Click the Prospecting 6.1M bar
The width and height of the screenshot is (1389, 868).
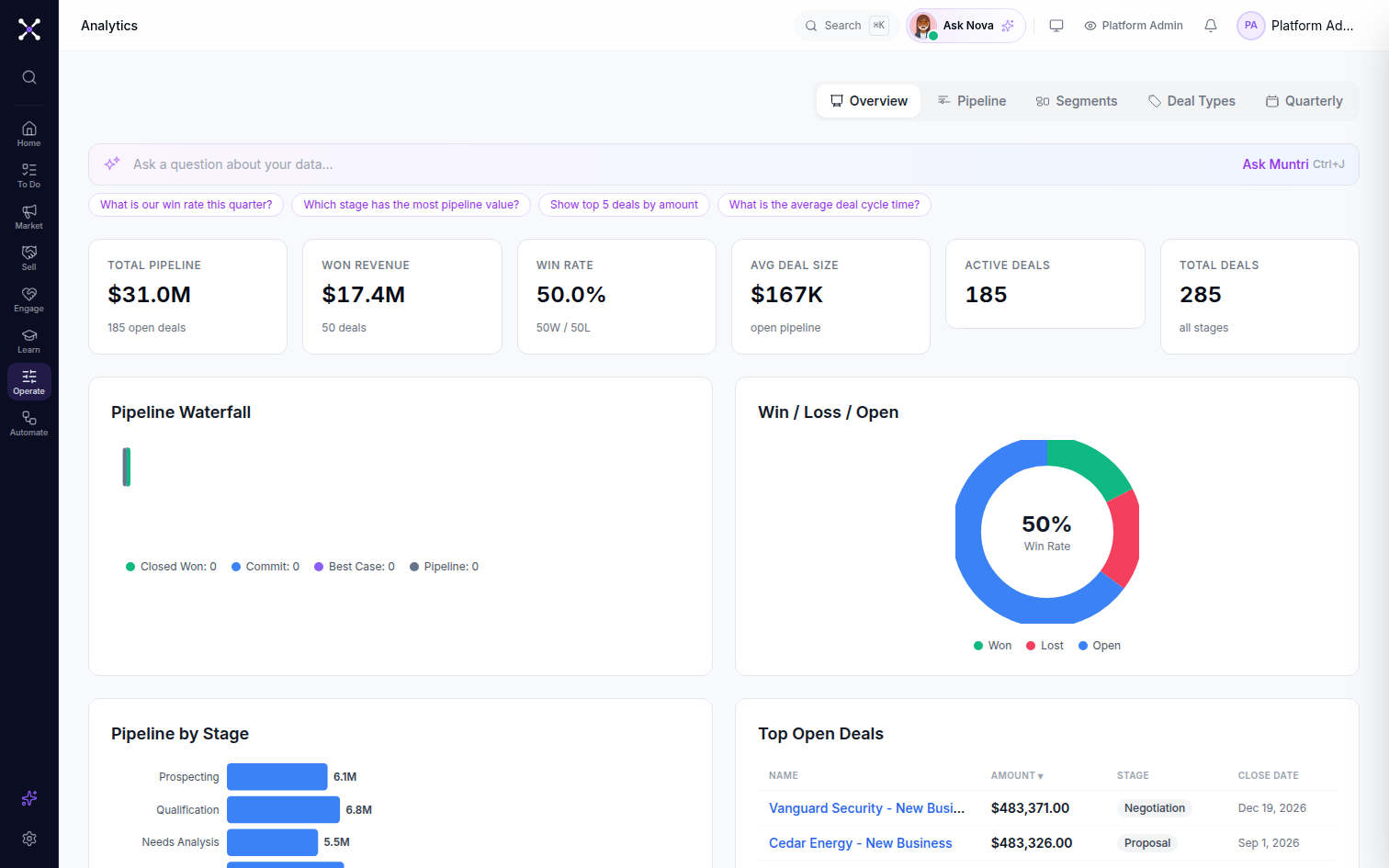[x=277, y=777]
